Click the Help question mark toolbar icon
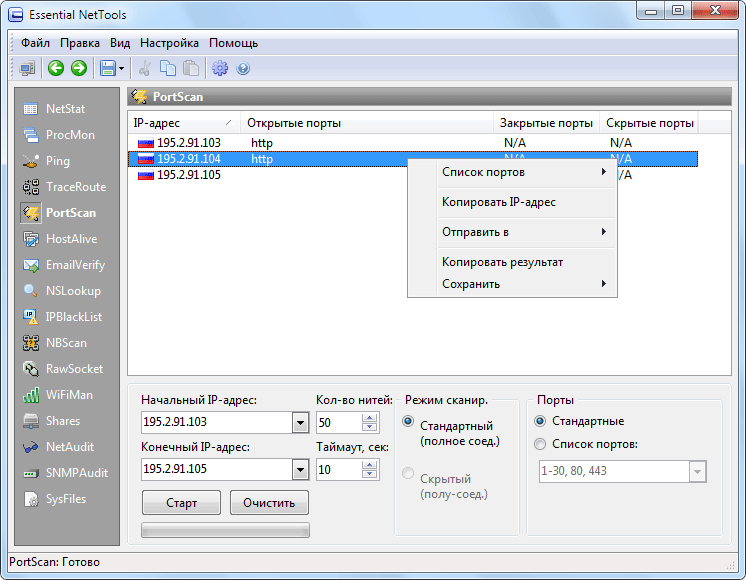The image size is (746, 580). [243, 69]
